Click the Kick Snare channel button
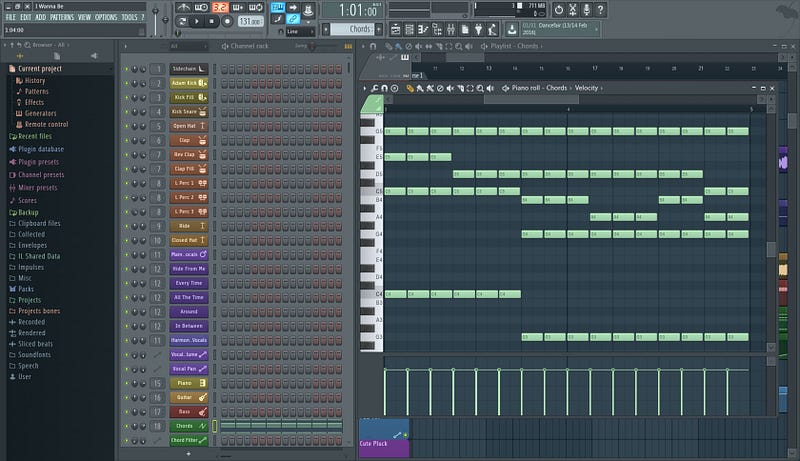Screen dimensions: 800x461 (189, 111)
